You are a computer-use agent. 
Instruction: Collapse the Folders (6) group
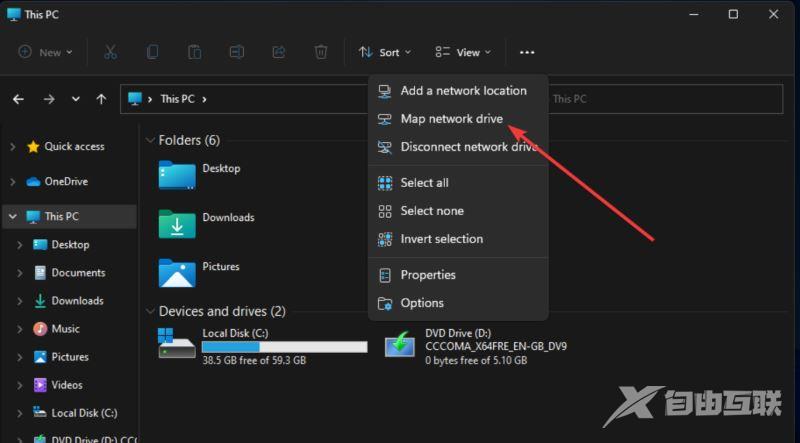coord(150,140)
